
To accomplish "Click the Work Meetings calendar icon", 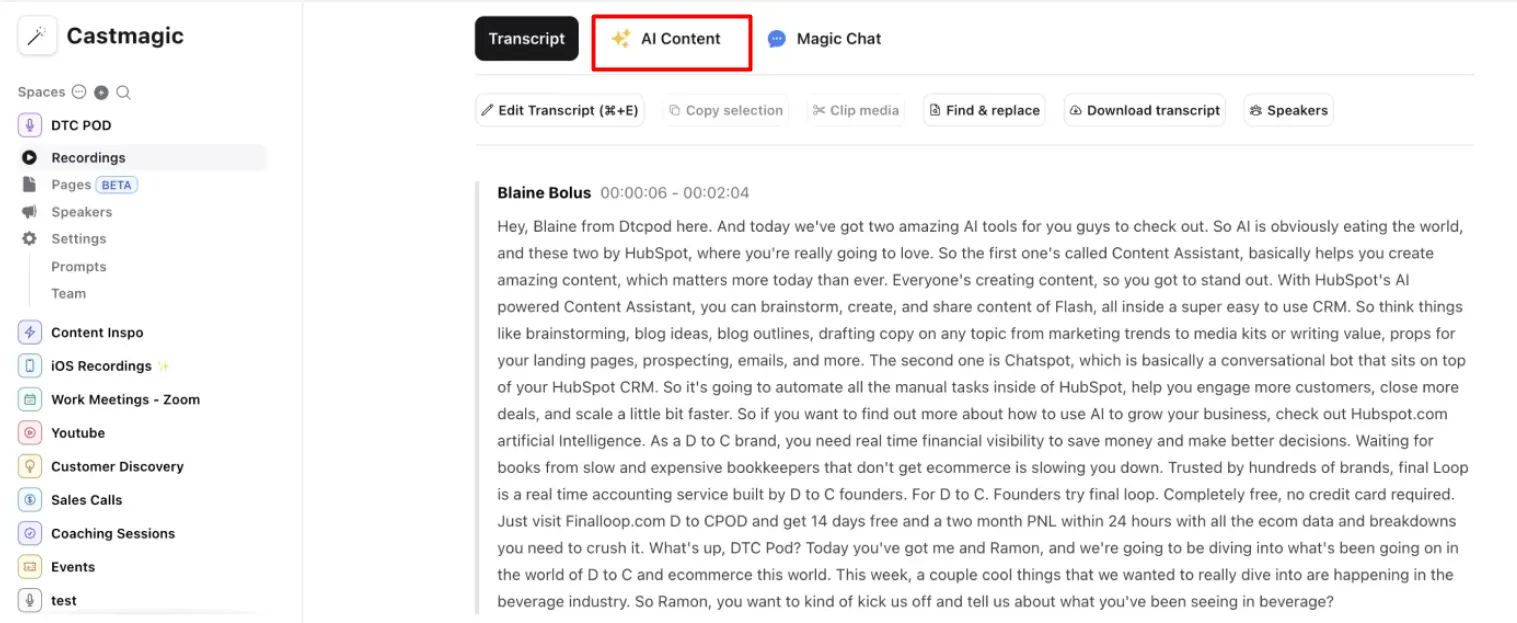I will point(30,399).
